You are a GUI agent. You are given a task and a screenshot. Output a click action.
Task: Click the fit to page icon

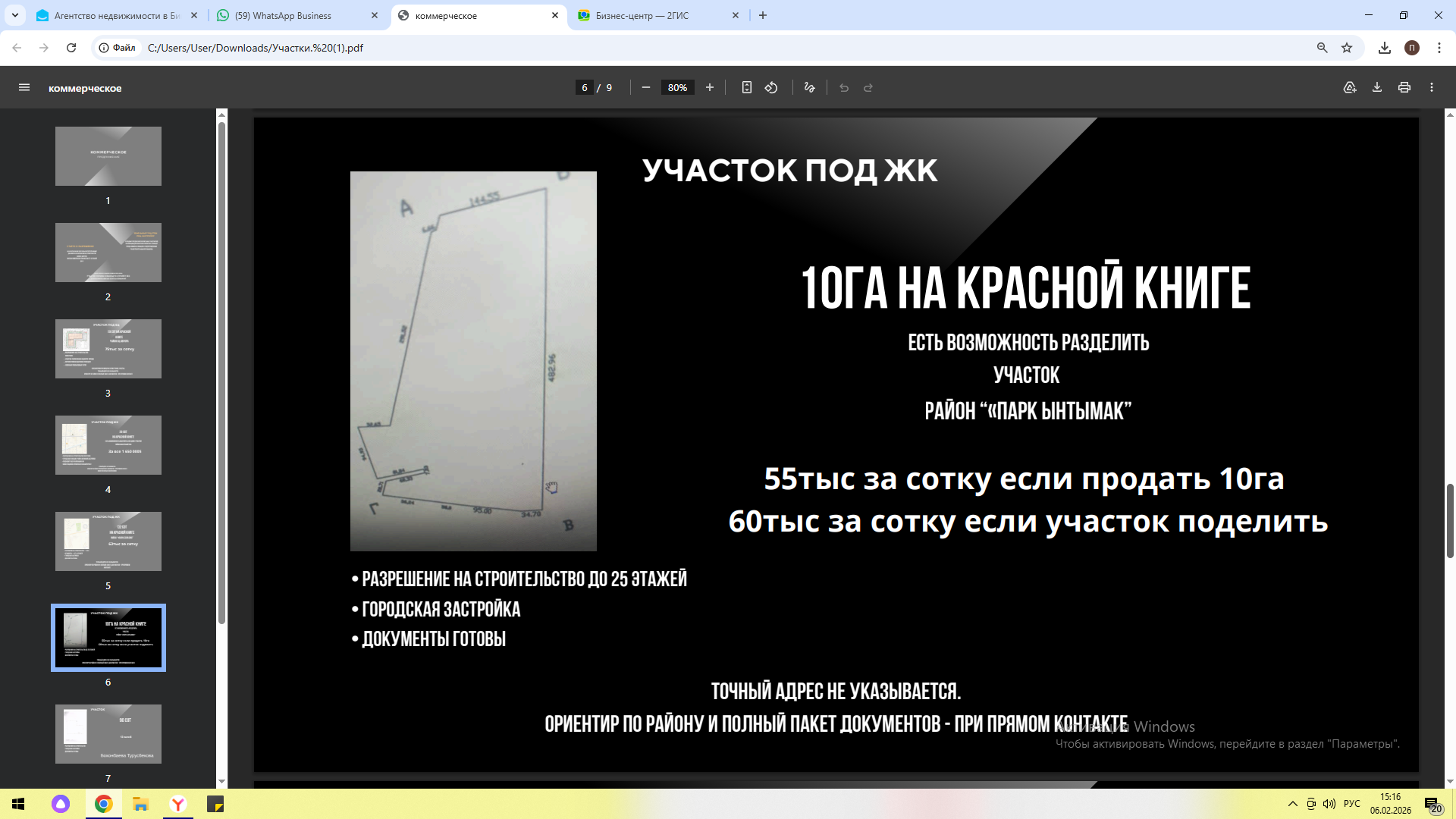click(746, 88)
